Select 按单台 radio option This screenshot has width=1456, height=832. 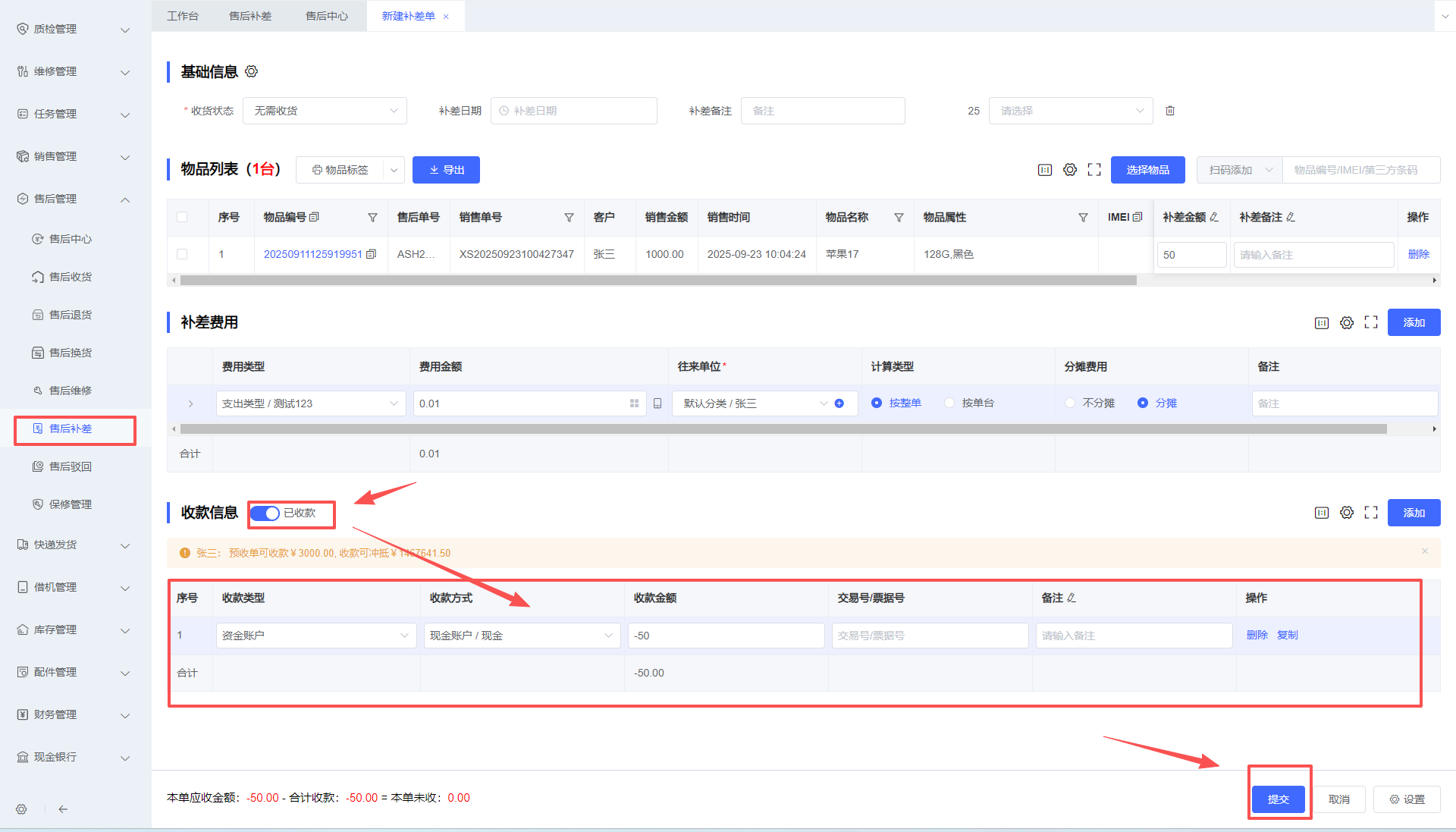(x=949, y=403)
